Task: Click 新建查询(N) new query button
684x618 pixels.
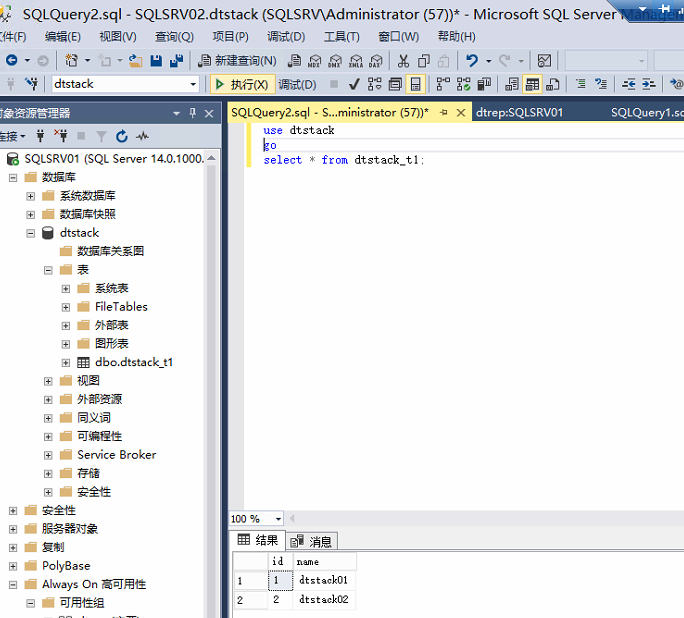Action: coord(237,61)
